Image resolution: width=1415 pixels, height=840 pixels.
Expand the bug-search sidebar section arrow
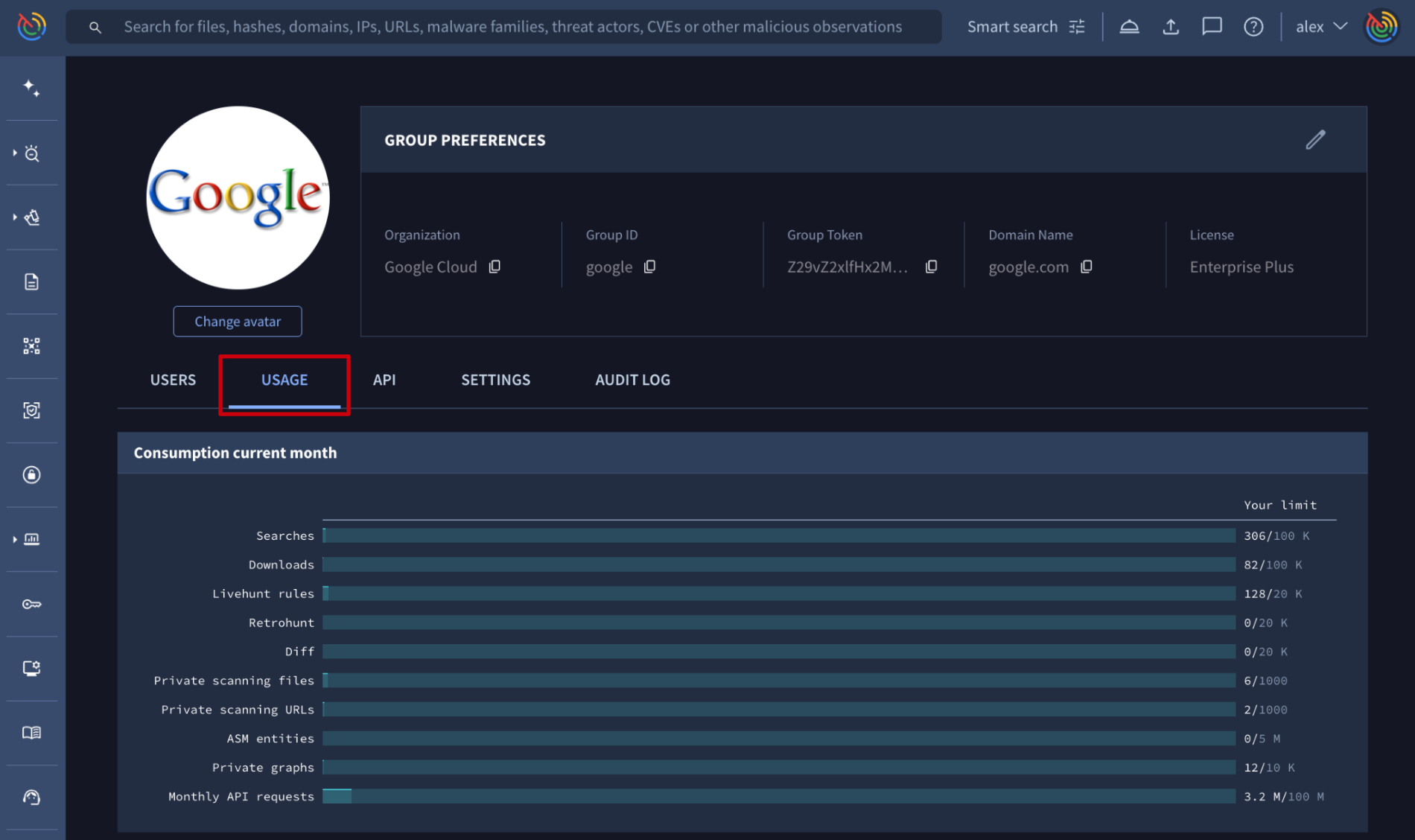tap(15, 153)
